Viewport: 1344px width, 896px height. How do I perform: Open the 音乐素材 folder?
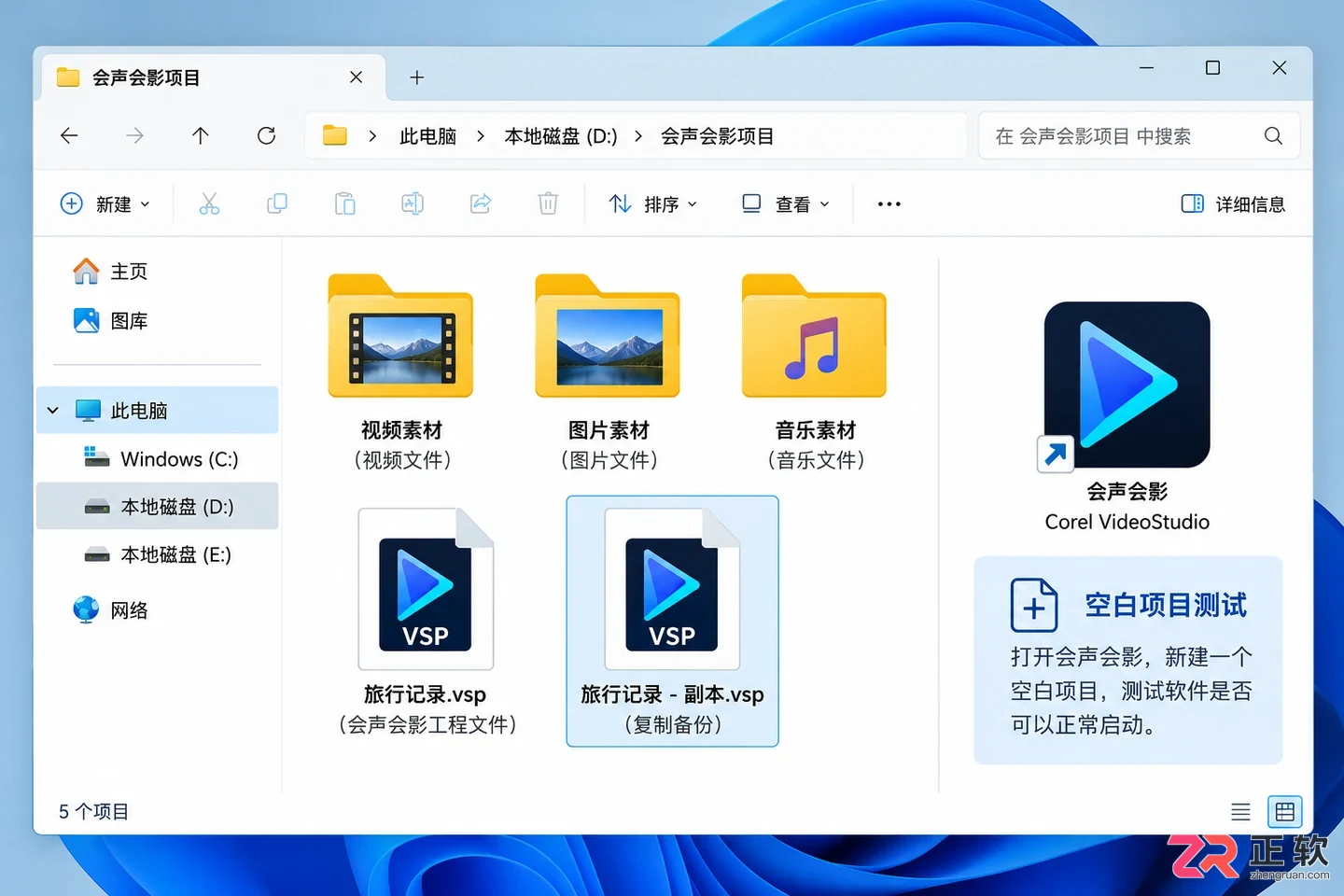coord(815,372)
